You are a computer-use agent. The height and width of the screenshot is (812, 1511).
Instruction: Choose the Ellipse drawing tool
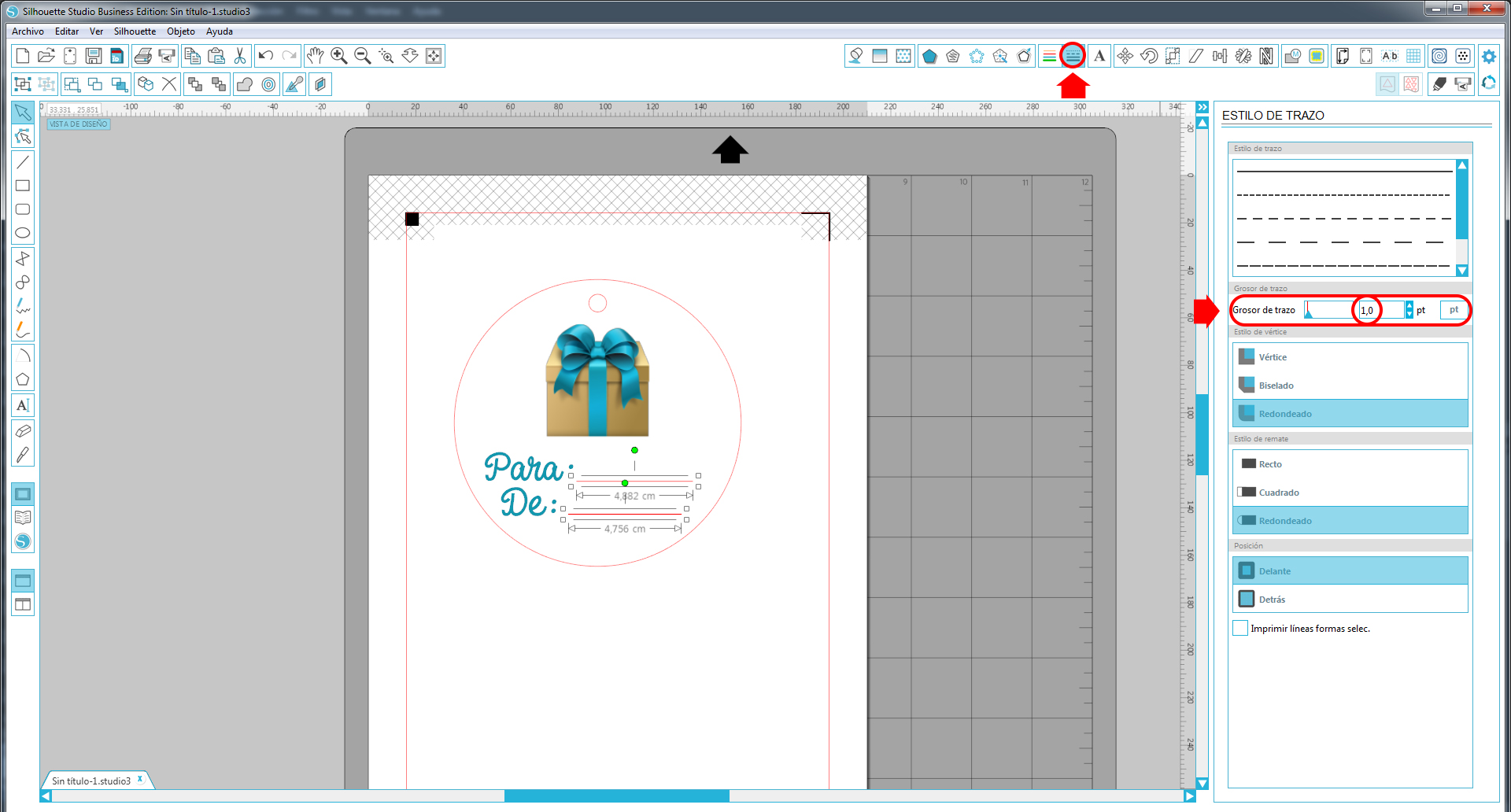click(23, 233)
